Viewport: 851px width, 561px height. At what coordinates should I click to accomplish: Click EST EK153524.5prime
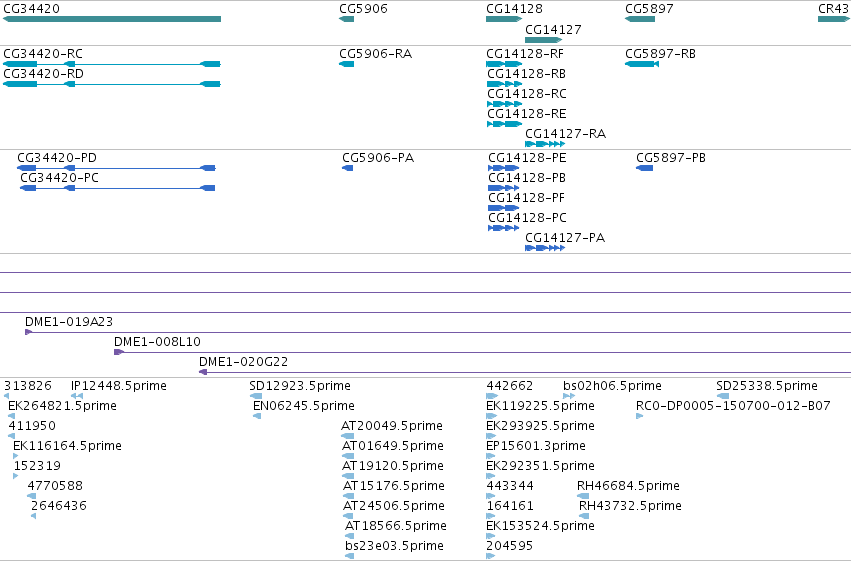[x=490, y=537]
